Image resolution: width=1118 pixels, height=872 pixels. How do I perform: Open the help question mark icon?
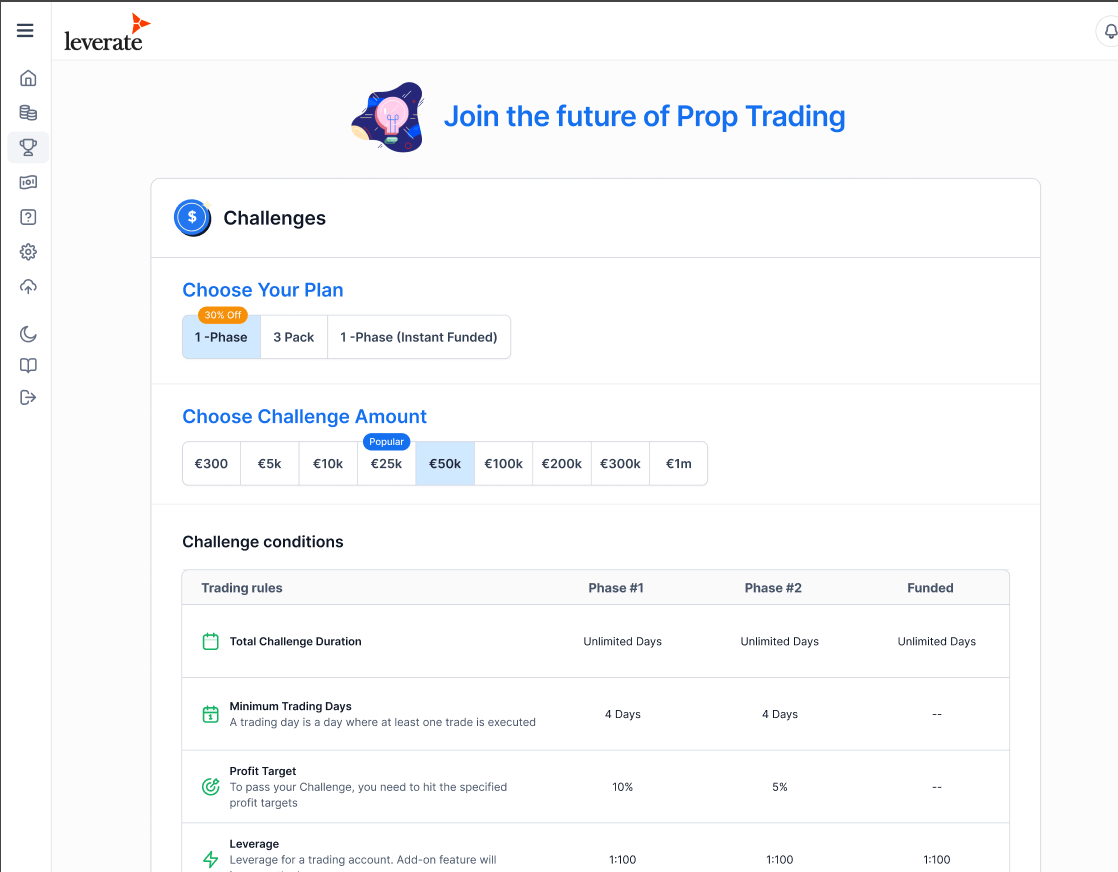(28, 217)
